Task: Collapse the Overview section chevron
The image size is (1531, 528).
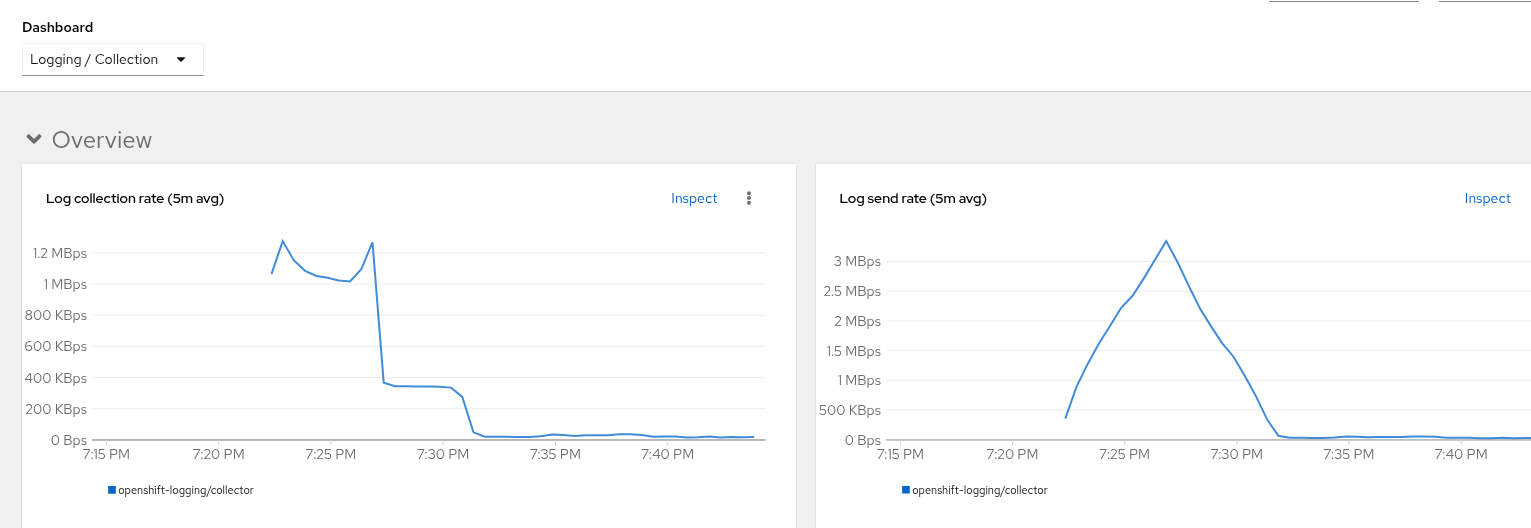Action: [34, 140]
